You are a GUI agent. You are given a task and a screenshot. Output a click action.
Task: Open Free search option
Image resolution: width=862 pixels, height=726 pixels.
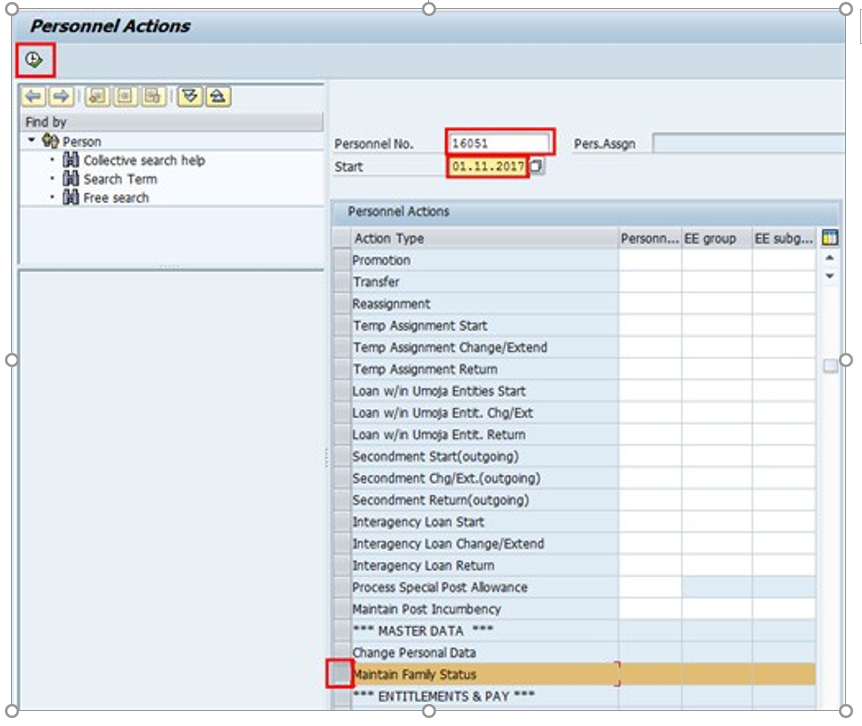click(116, 198)
